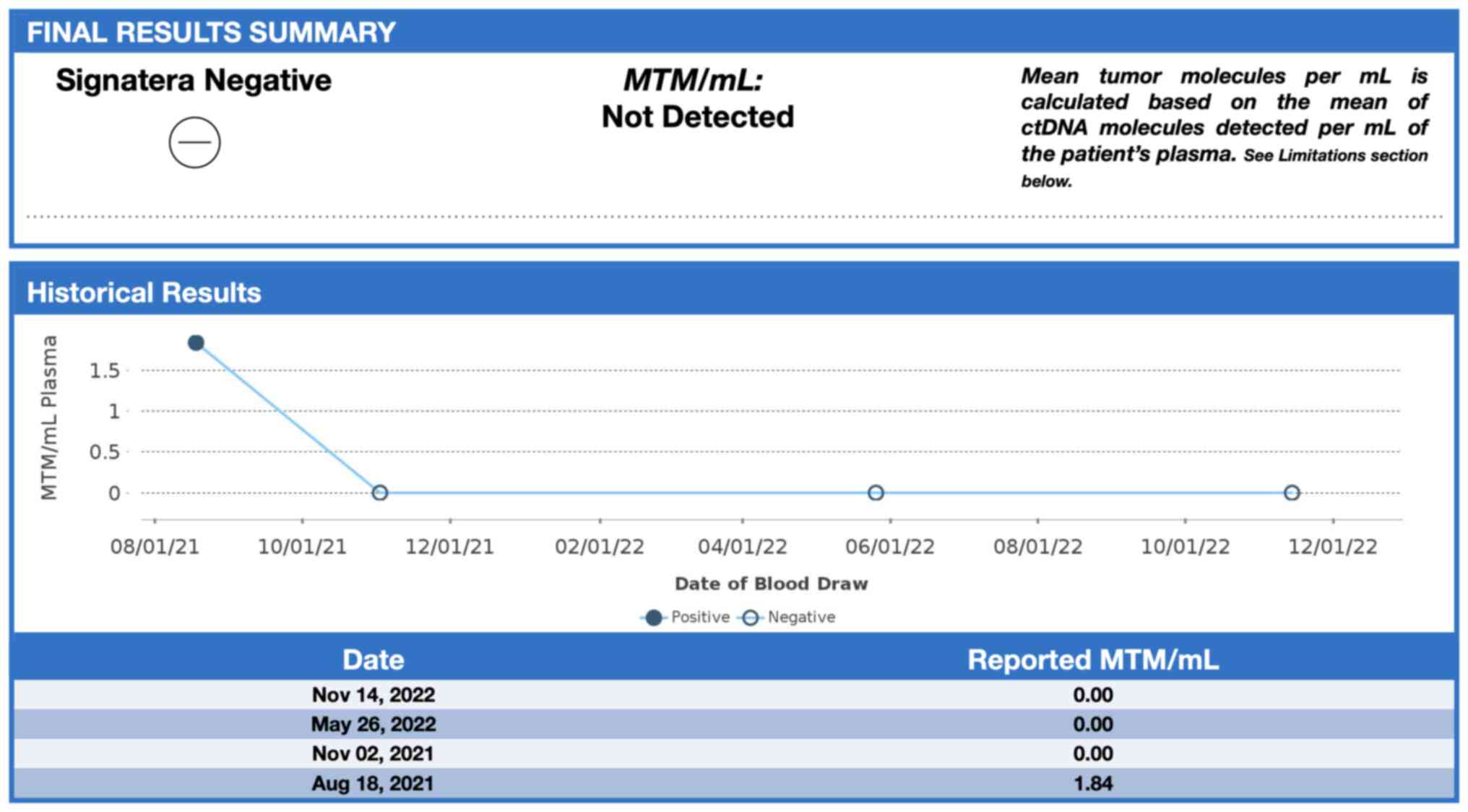Click the 12/01/21 x-axis label
This screenshot has height=812, width=1468.
[449, 547]
